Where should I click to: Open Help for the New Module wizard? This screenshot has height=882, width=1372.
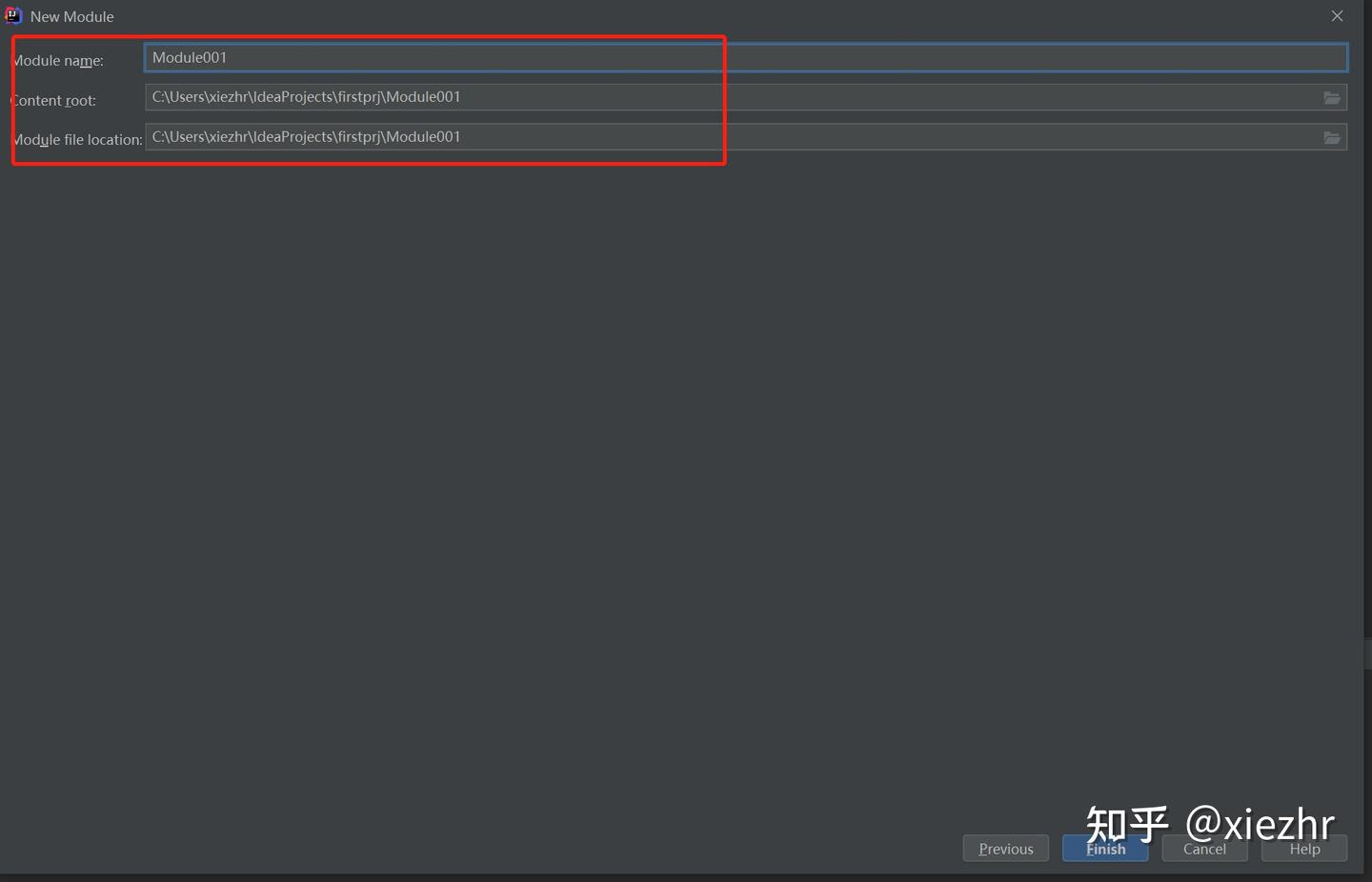1302,849
